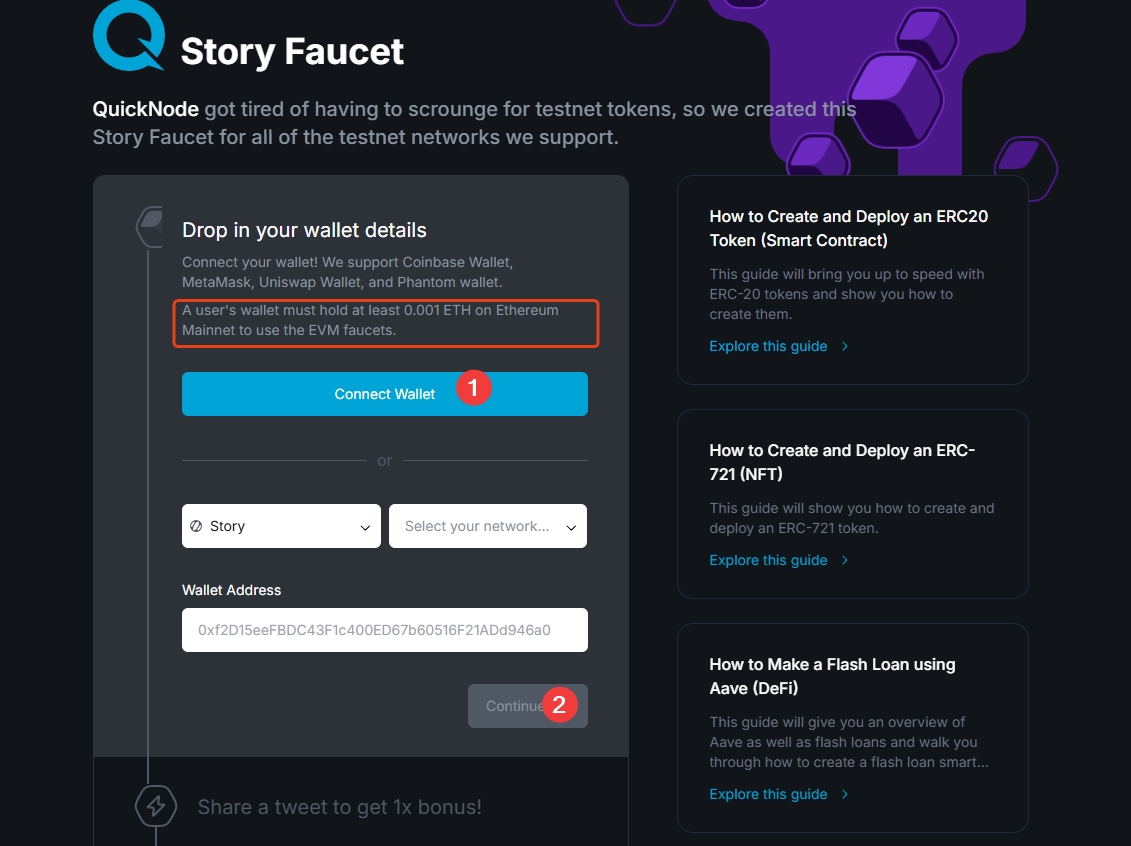Open ERC20 Token guide via Explore link
This screenshot has width=1131, height=846.
click(768, 346)
